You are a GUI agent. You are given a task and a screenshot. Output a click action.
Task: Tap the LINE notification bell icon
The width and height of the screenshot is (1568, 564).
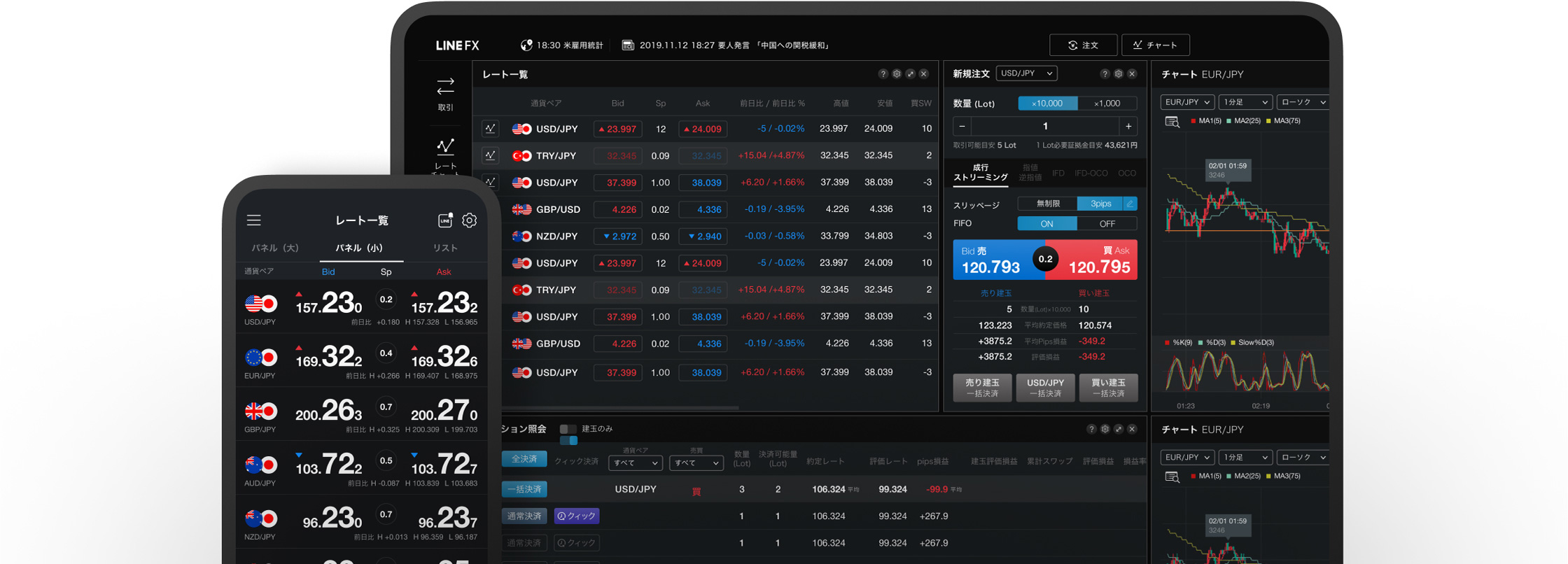coord(445,220)
